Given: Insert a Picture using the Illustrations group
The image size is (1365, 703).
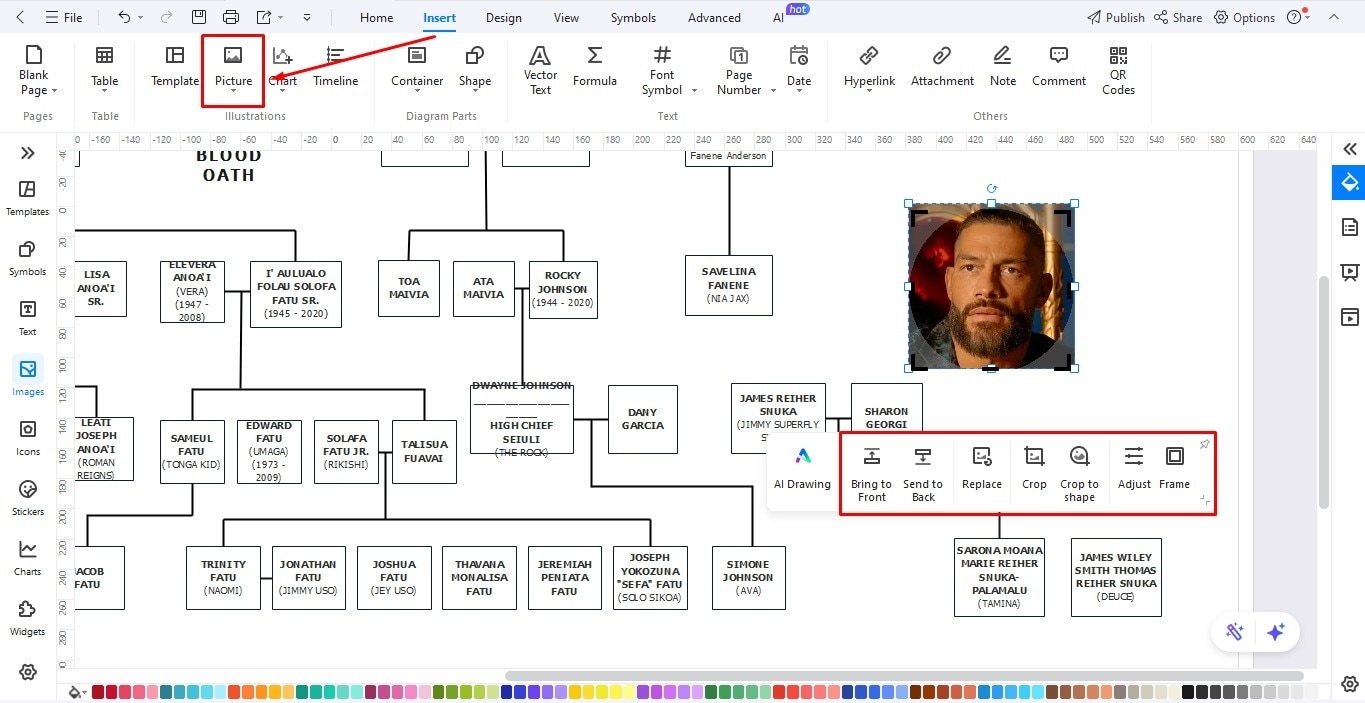Looking at the screenshot, I should (x=232, y=69).
